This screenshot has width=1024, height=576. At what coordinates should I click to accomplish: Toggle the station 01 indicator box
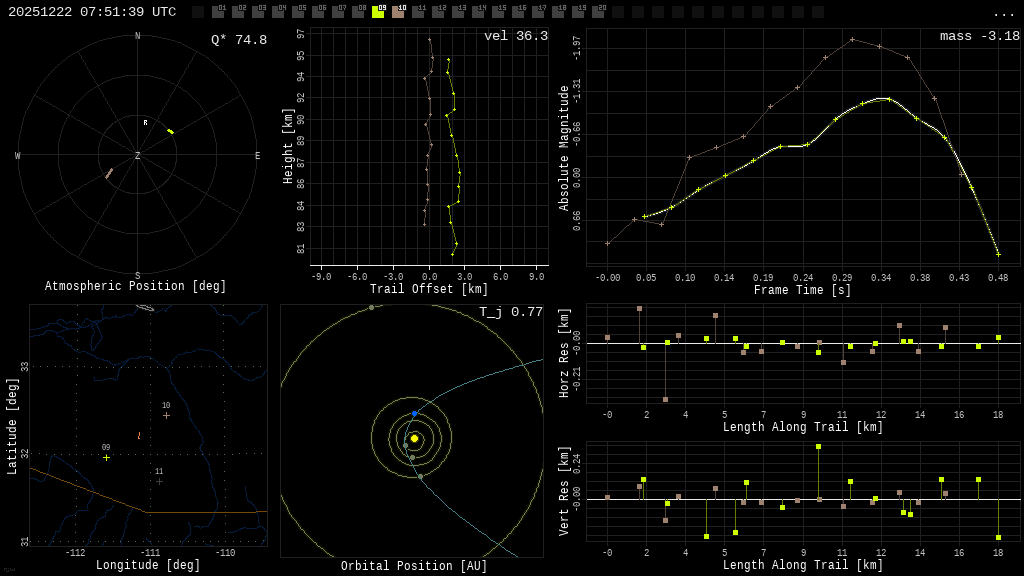click(x=218, y=12)
